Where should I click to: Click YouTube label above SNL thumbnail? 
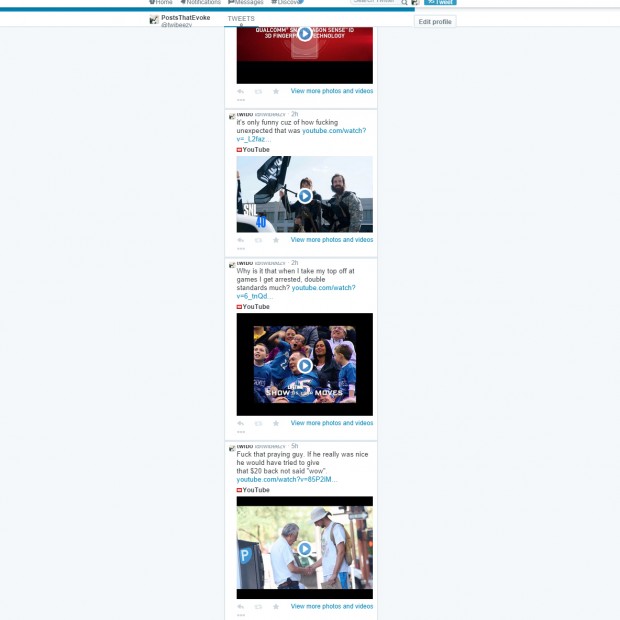click(x=253, y=149)
